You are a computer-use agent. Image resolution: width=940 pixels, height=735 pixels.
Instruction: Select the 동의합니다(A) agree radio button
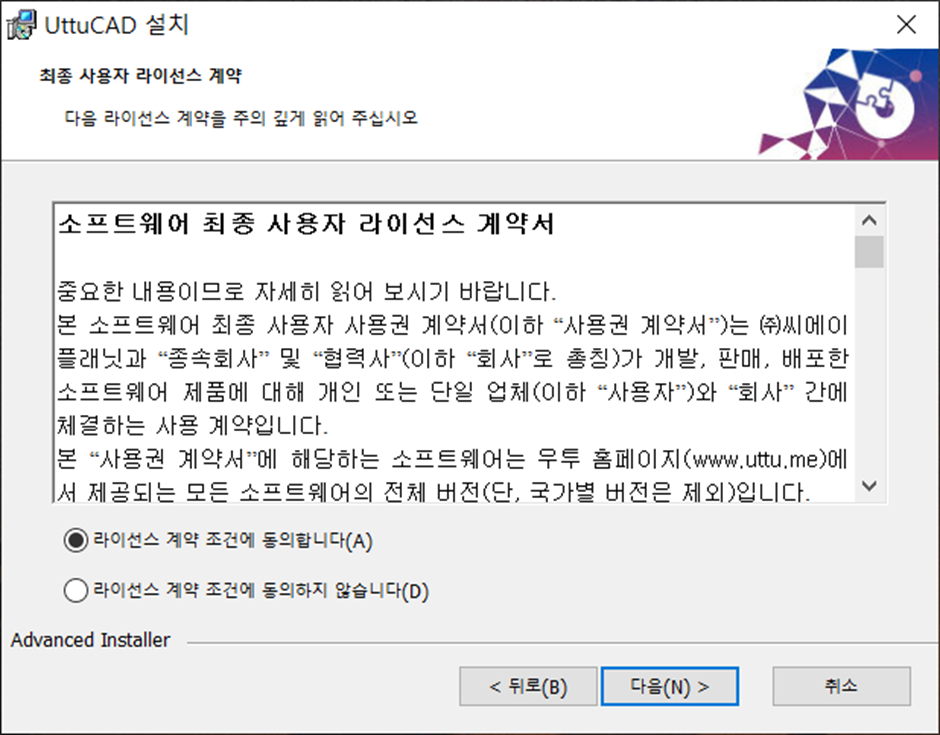tap(76, 541)
